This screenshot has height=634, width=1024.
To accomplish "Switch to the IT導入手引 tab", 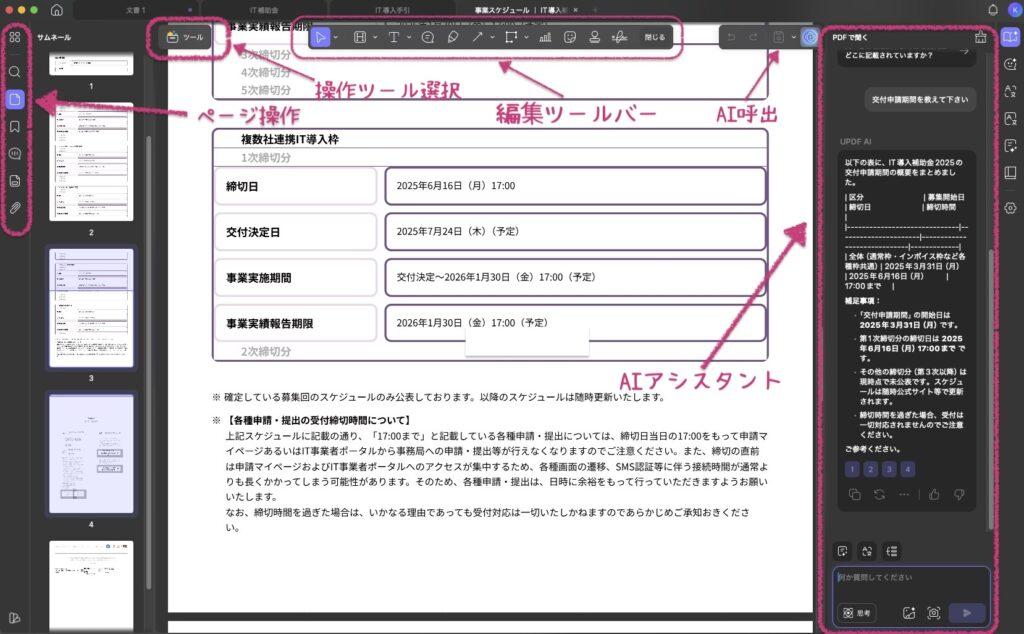I will pos(392,10).
